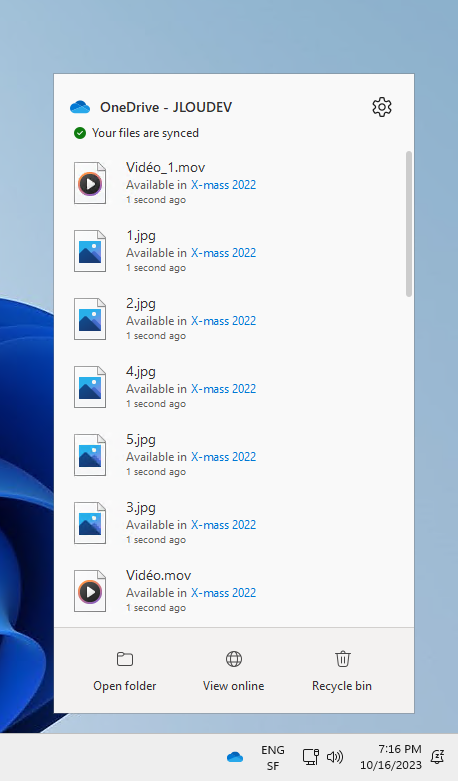Click the 1.jpg image file icon
This screenshot has height=781, width=458.
pos(90,251)
